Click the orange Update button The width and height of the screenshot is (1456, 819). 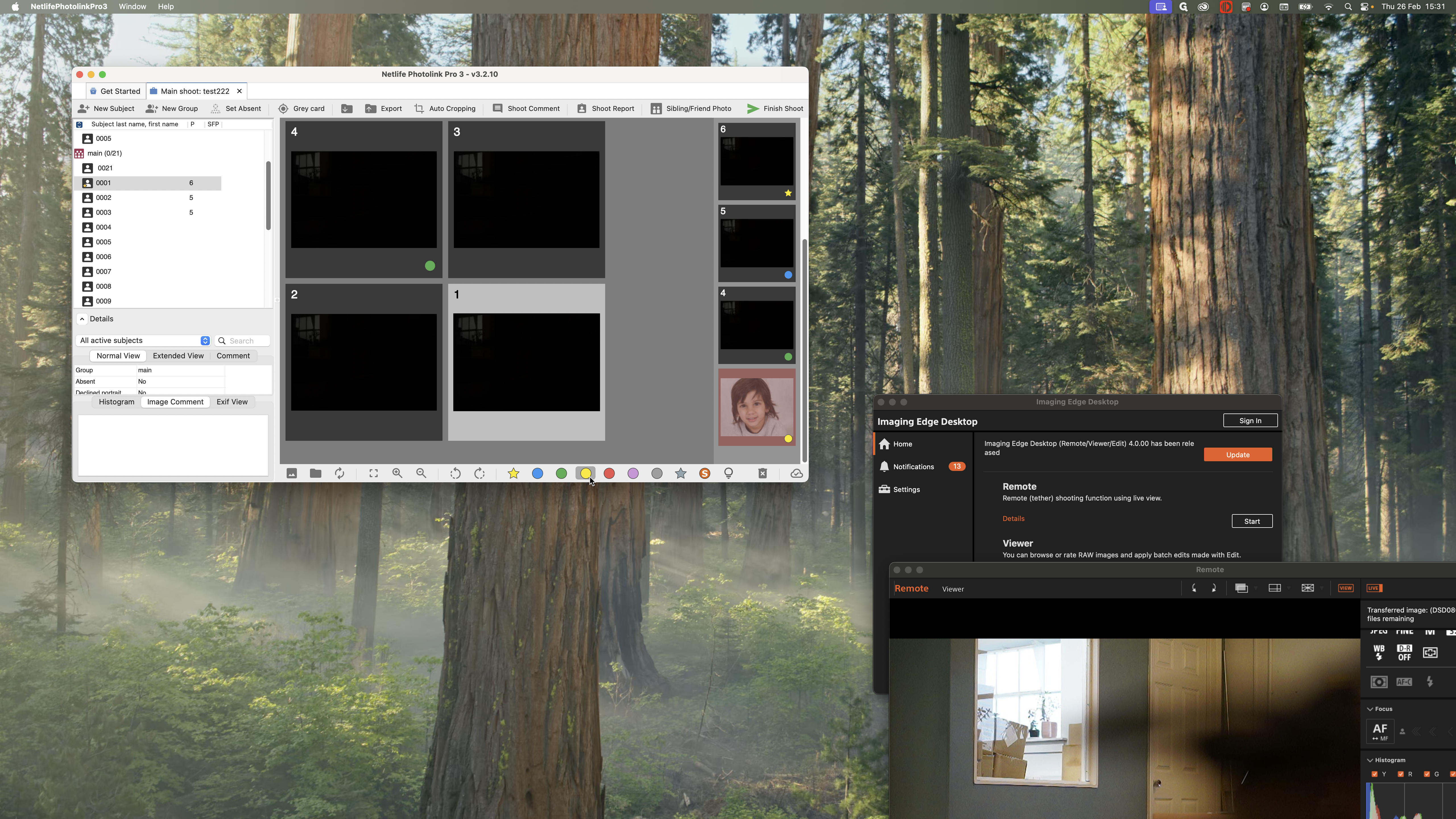(1237, 454)
